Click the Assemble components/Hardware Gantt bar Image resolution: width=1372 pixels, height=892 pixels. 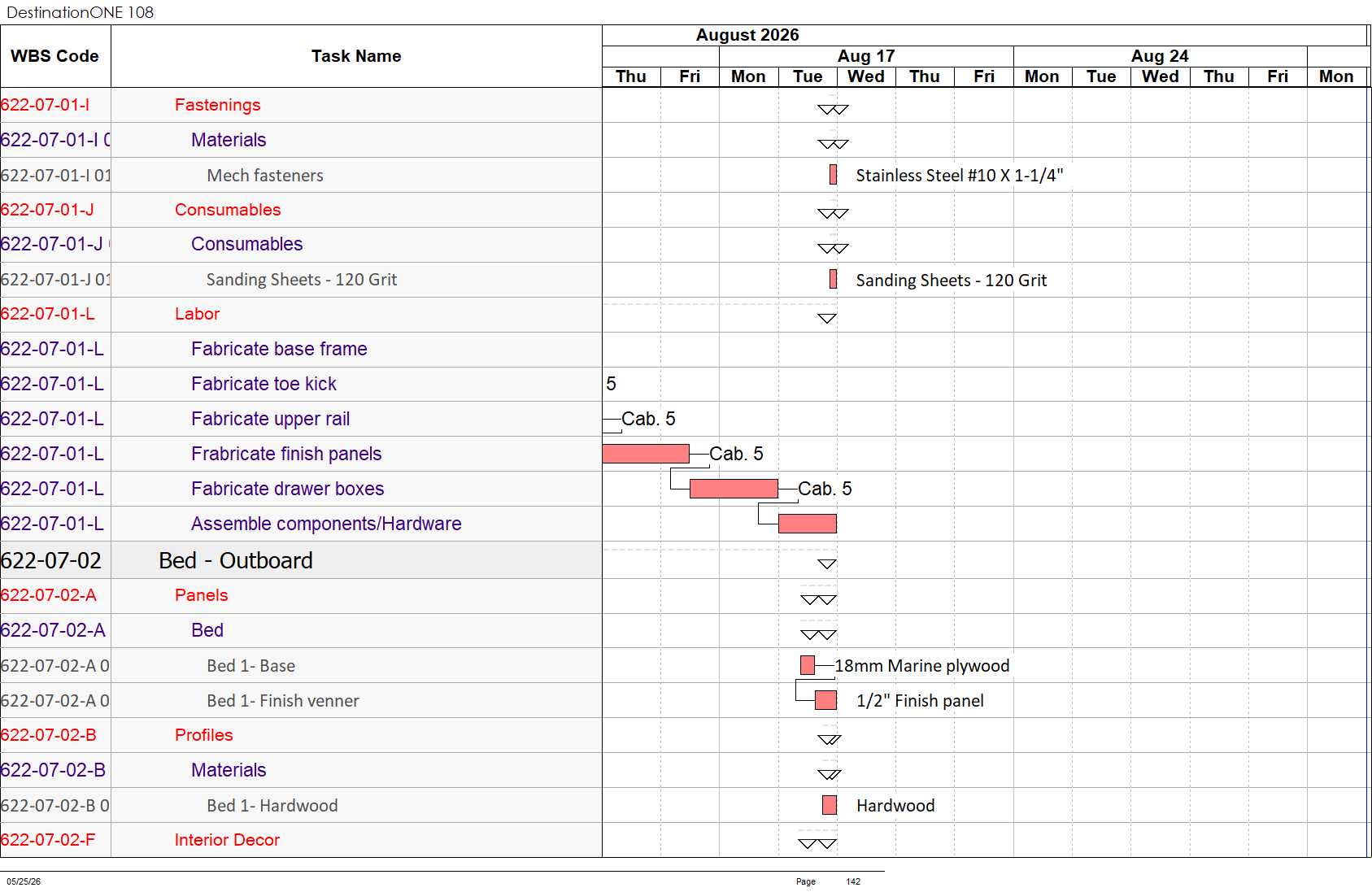[x=807, y=524]
